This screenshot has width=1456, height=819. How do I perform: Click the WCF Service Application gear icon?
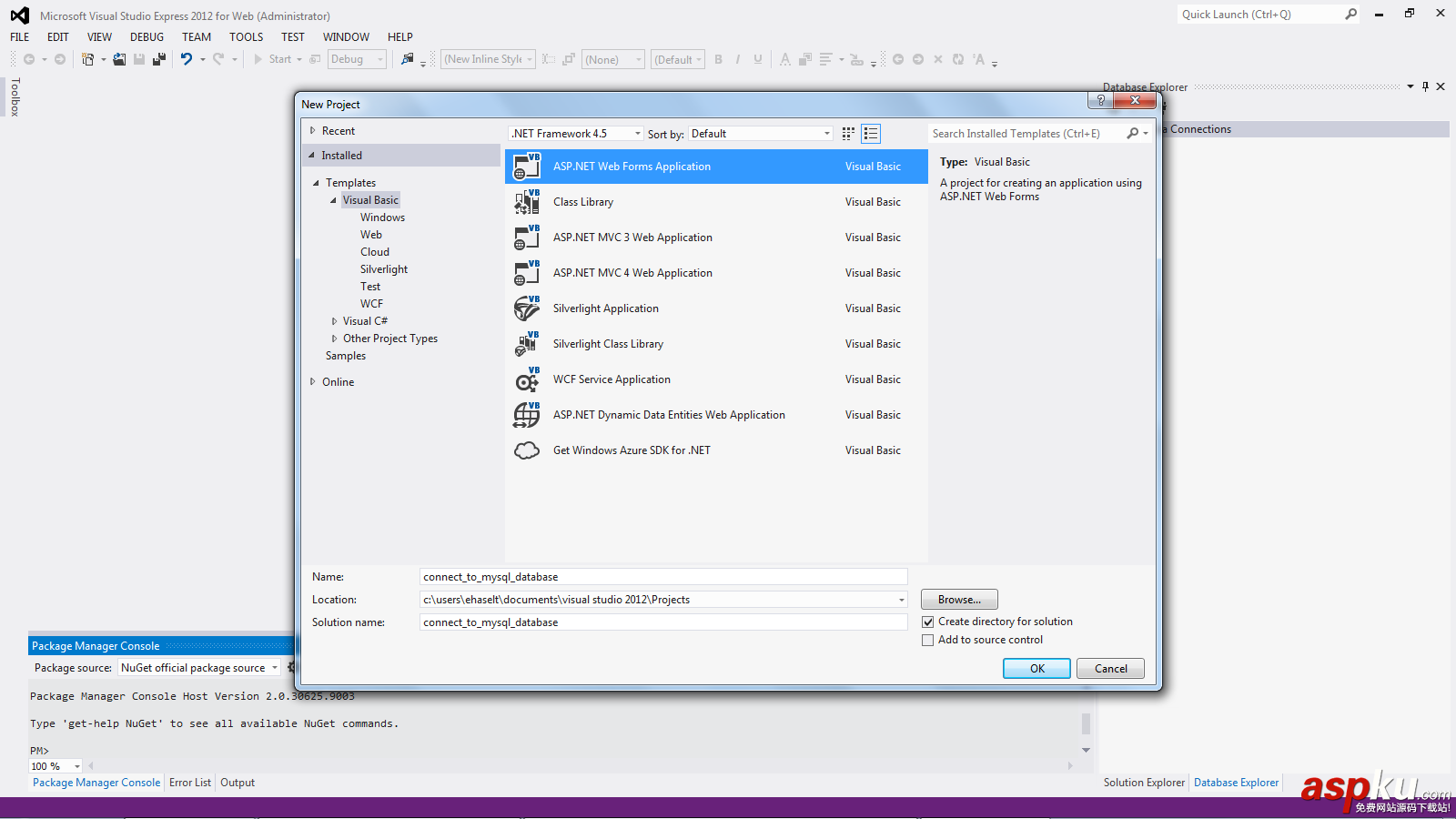(x=527, y=379)
